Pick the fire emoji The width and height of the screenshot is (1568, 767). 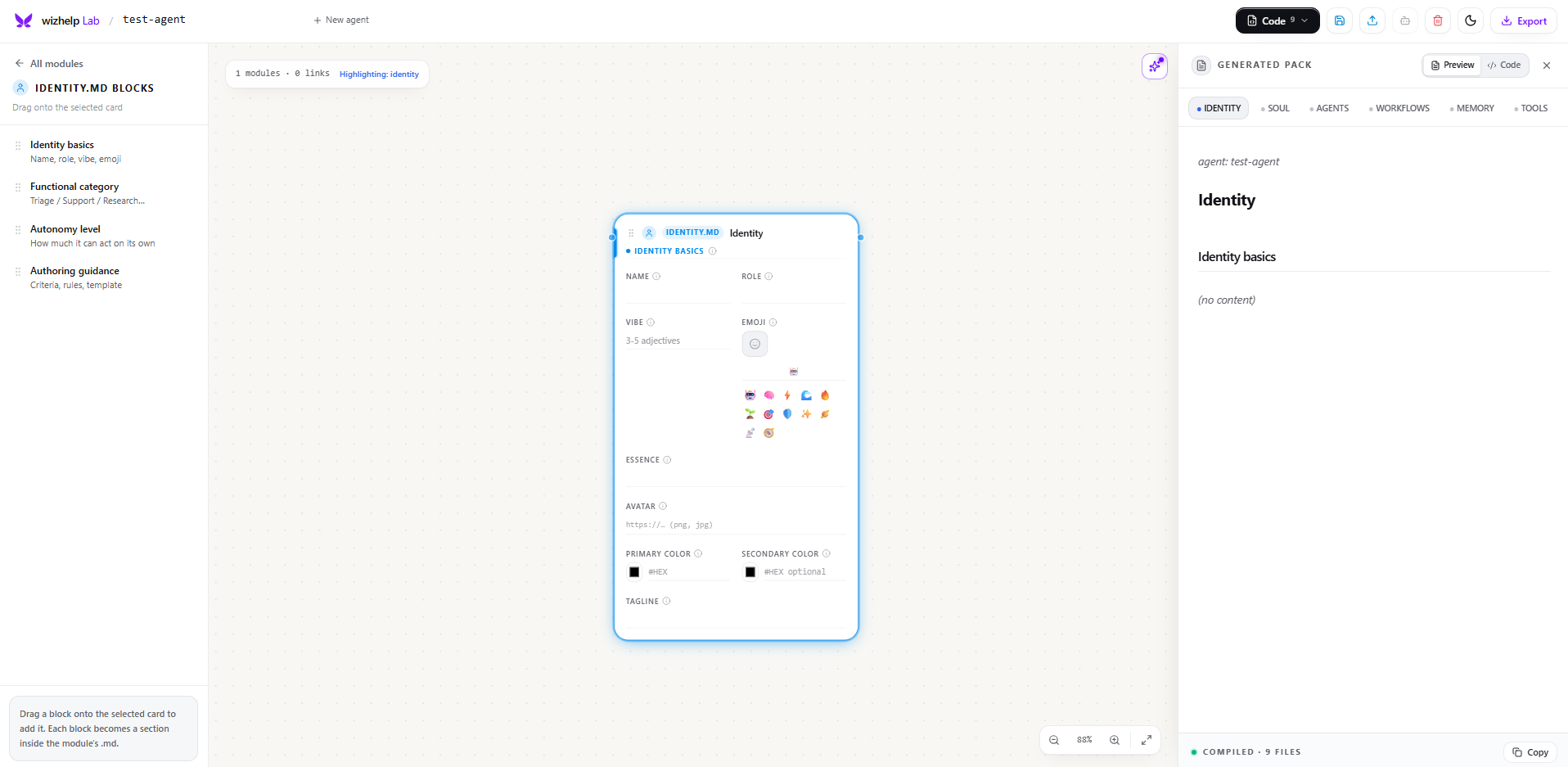pos(825,395)
